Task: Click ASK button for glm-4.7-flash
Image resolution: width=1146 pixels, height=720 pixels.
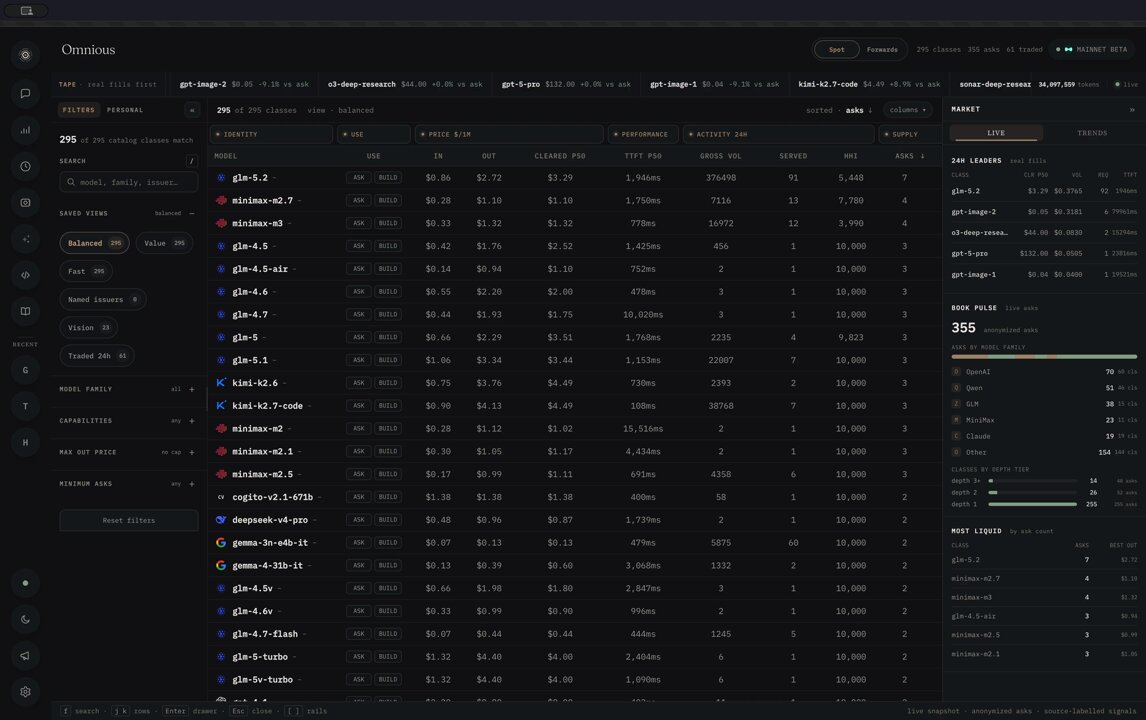Action: (x=359, y=634)
